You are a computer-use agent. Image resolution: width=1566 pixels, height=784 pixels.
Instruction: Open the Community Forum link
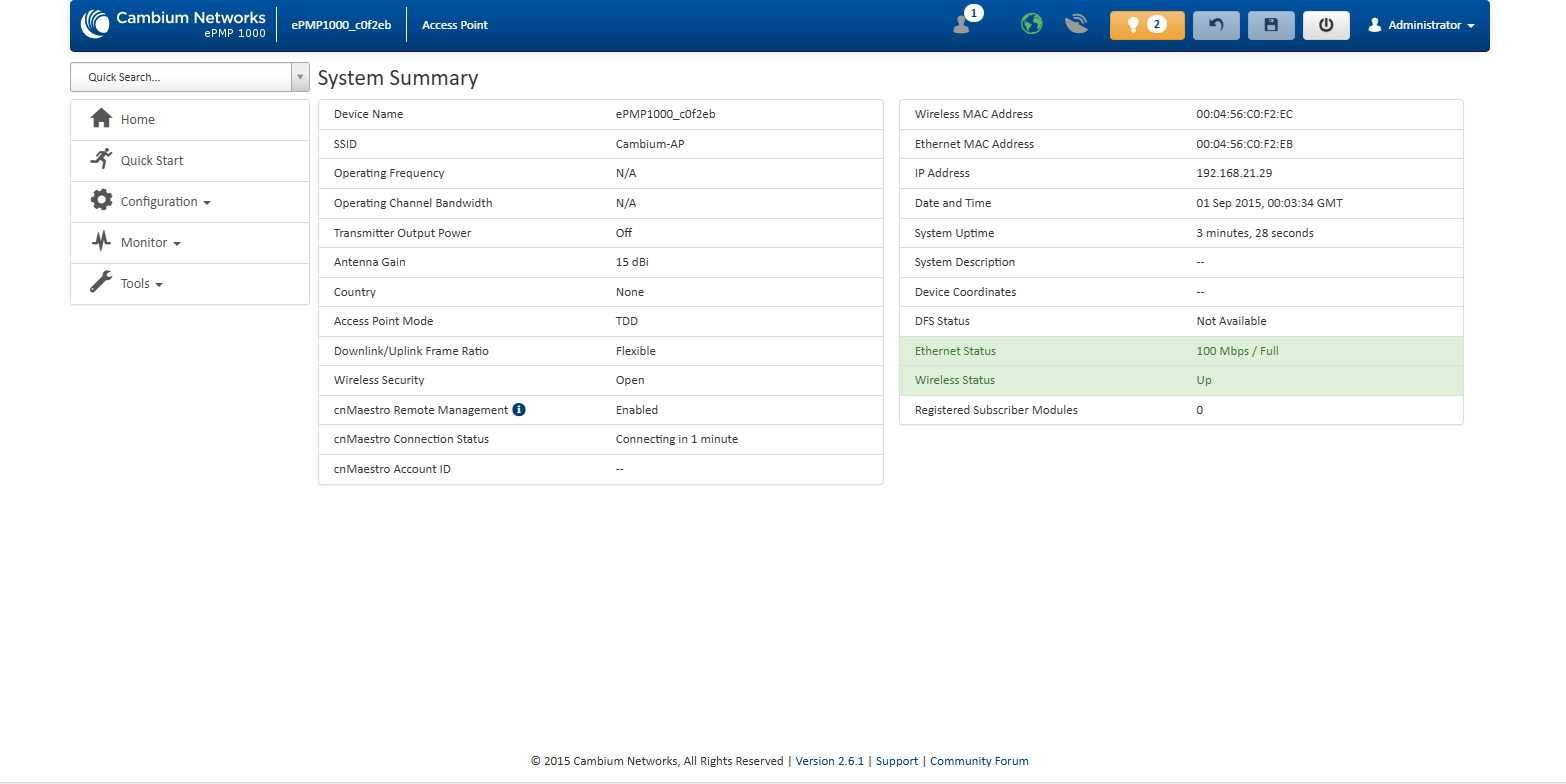pyautogui.click(x=979, y=761)
